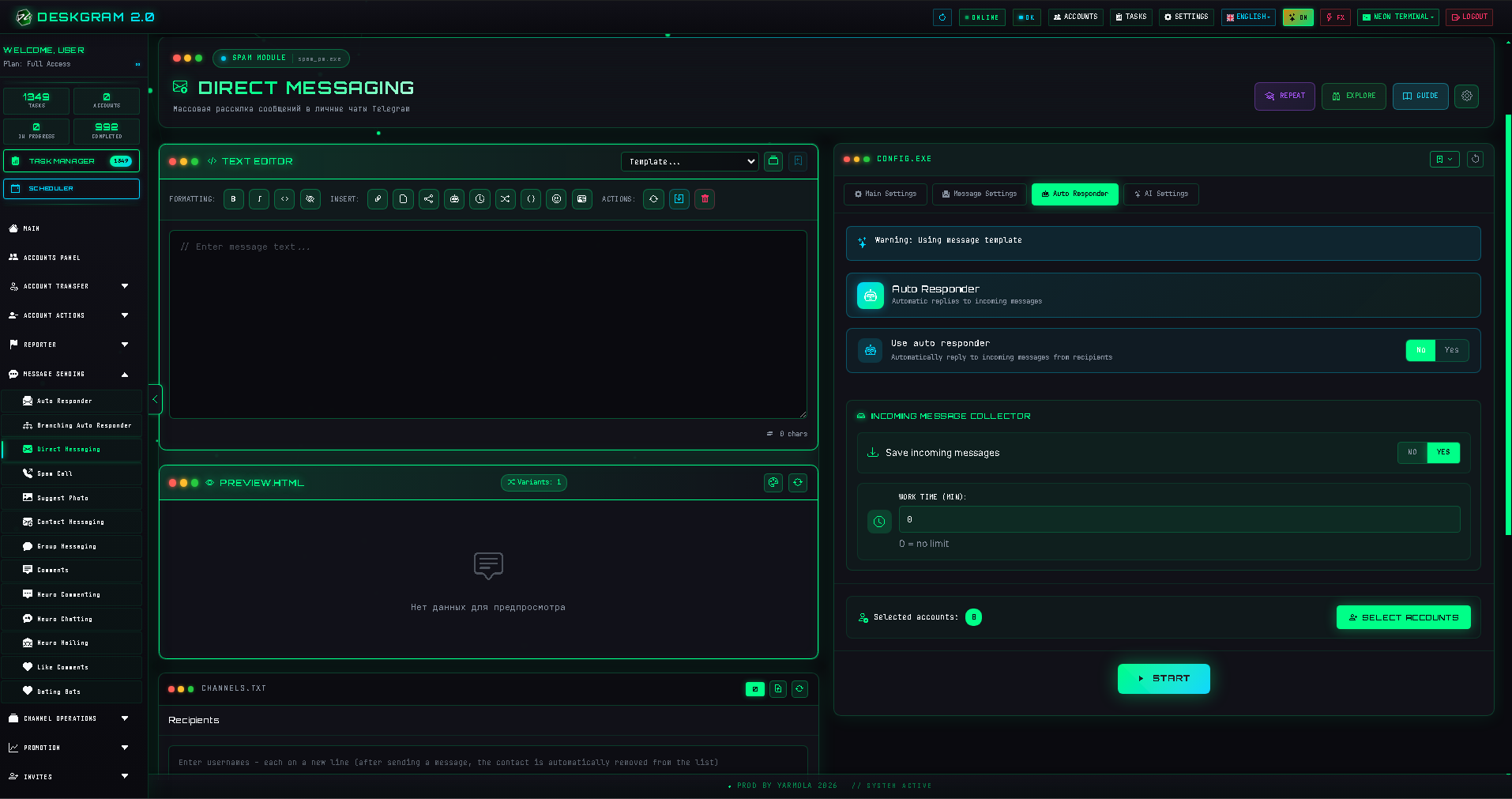1512x799 pixels.
Task: Refresh the HTML preview panel
Action: coord(799,482)
